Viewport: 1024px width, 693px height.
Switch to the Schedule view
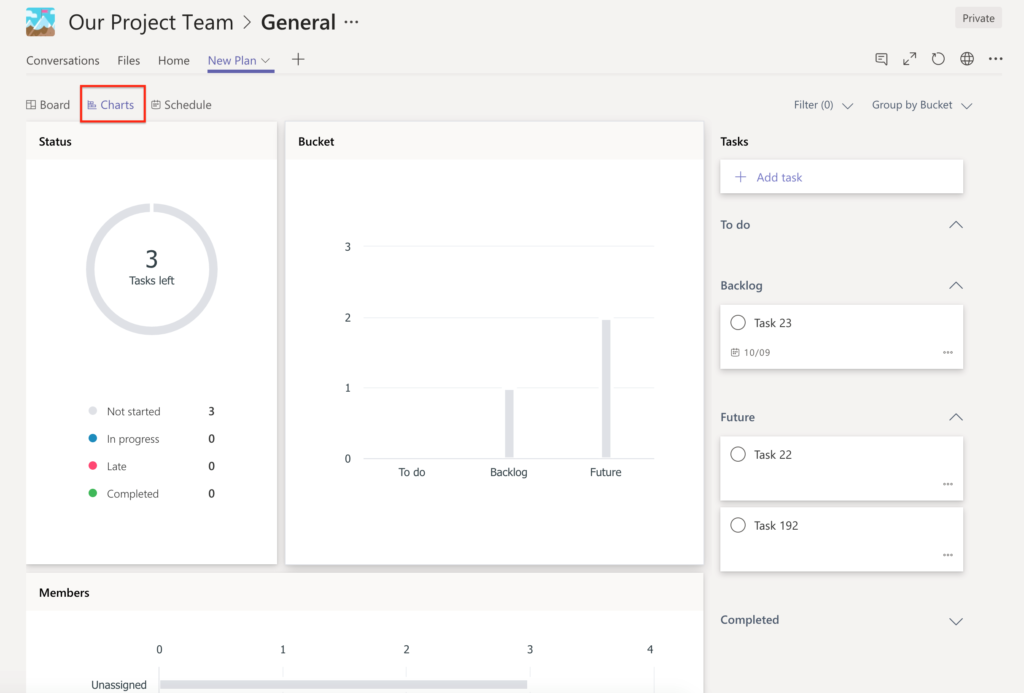tap(181, 105)
